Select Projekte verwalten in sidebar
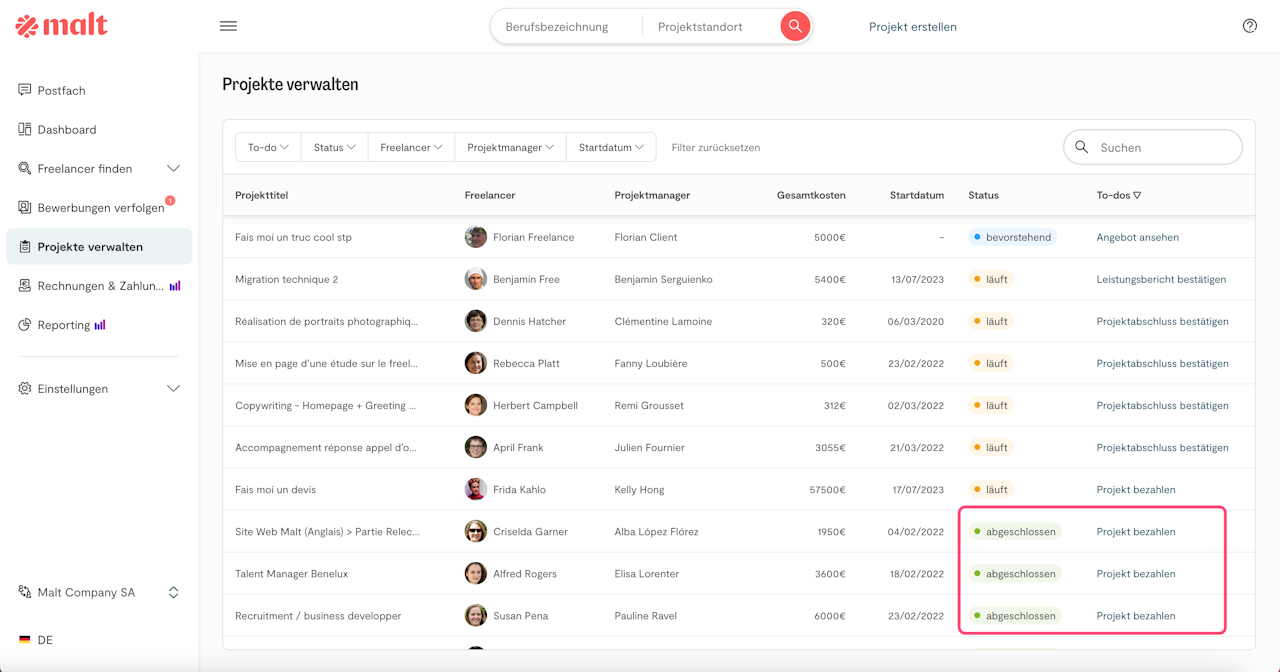 pos(90,247)
